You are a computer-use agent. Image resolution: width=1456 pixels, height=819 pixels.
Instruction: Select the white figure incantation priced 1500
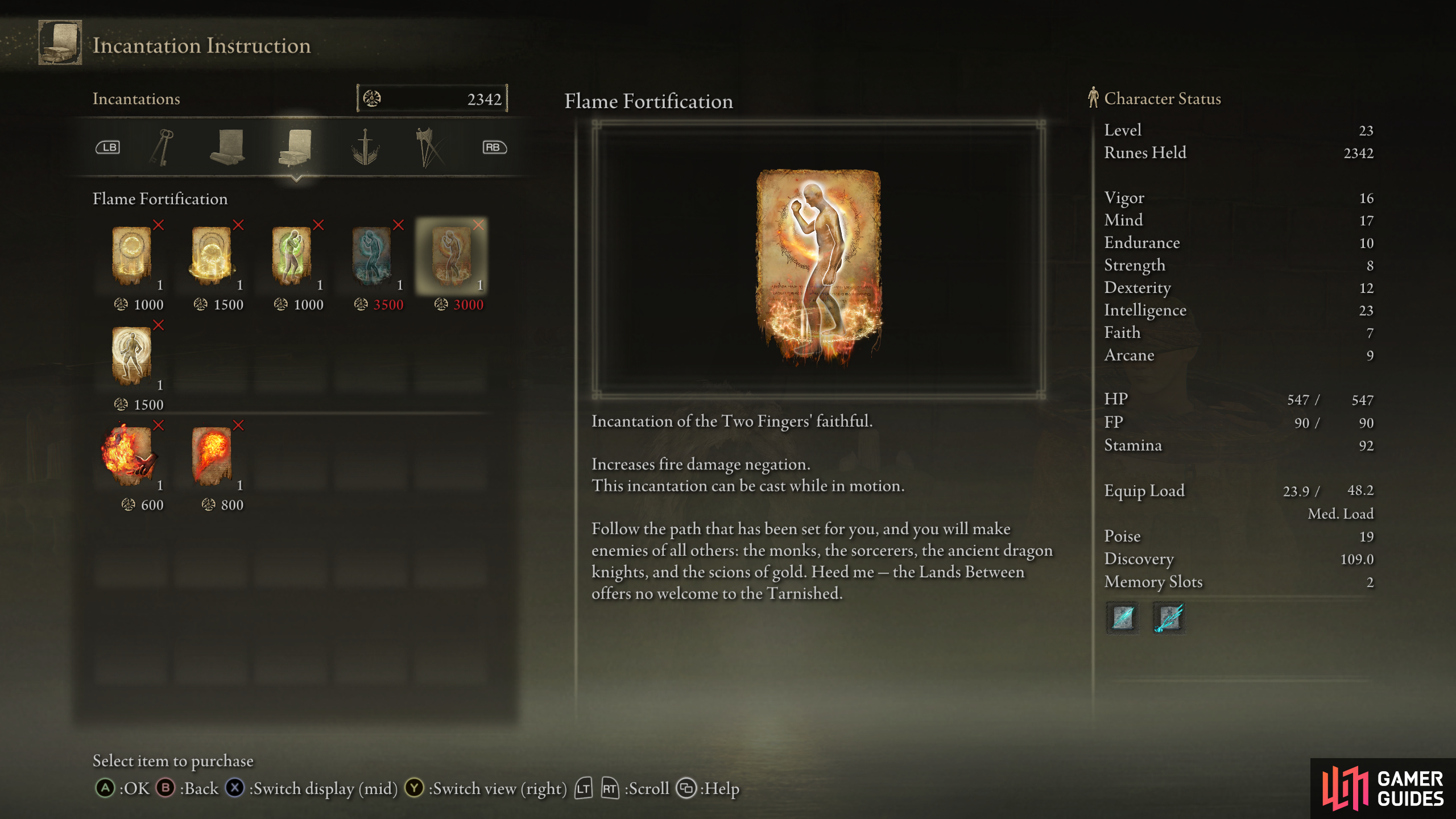tap(131, 356)
